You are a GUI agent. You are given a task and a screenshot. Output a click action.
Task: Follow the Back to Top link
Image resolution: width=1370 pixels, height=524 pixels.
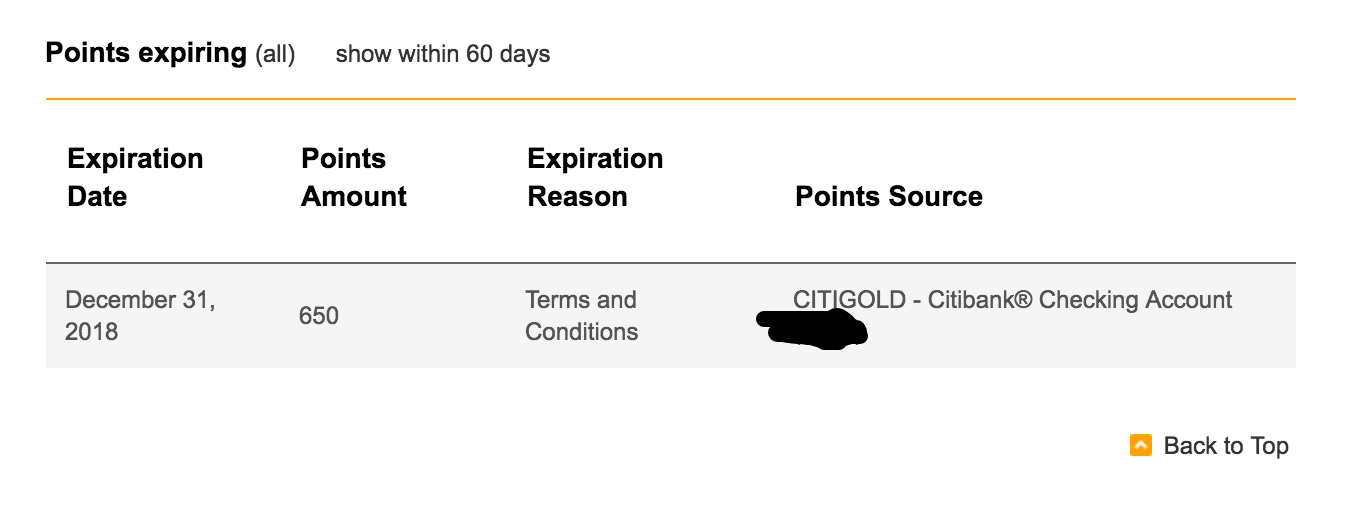[1226, 446]
